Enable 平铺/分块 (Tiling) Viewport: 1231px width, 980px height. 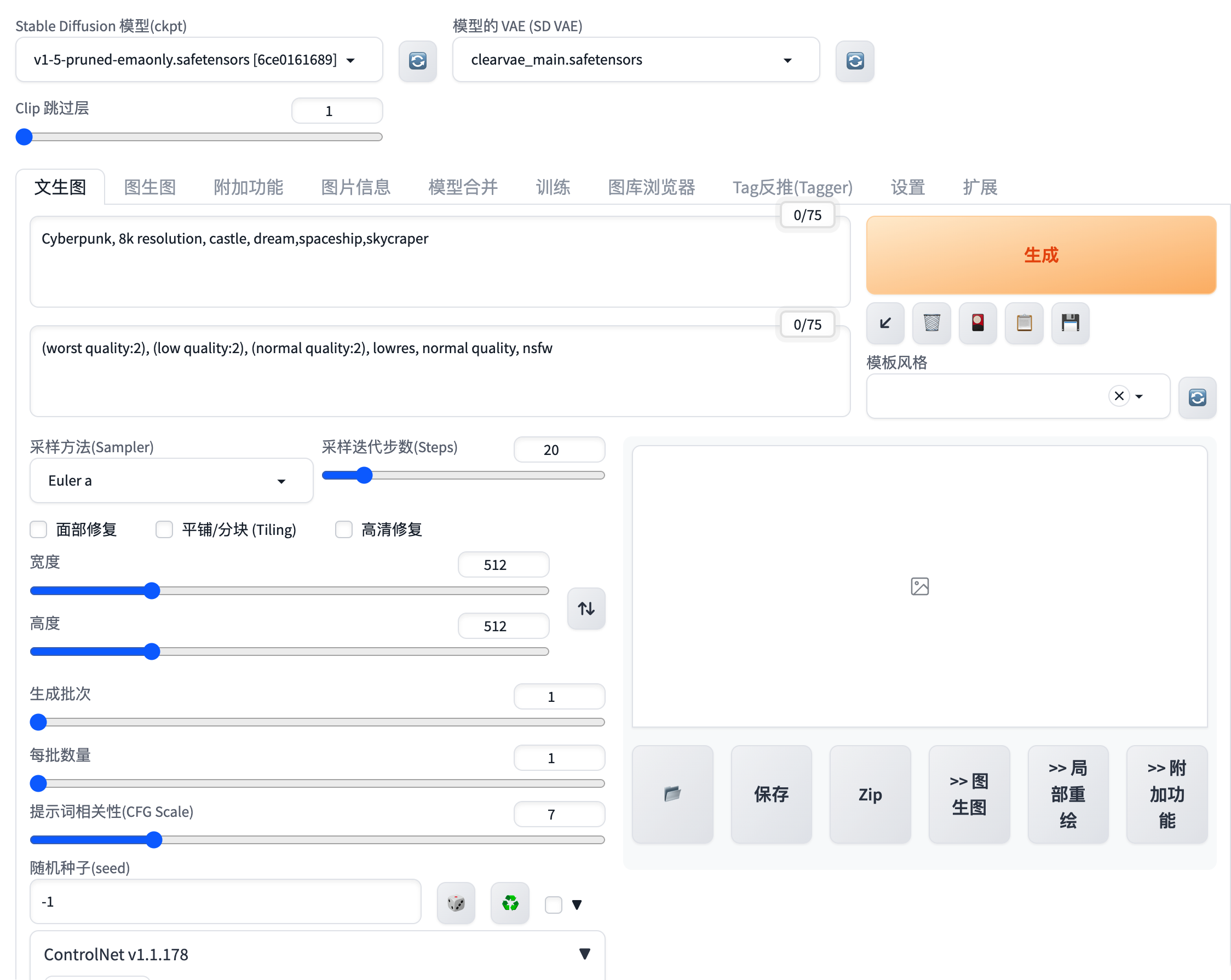[164, 529]
